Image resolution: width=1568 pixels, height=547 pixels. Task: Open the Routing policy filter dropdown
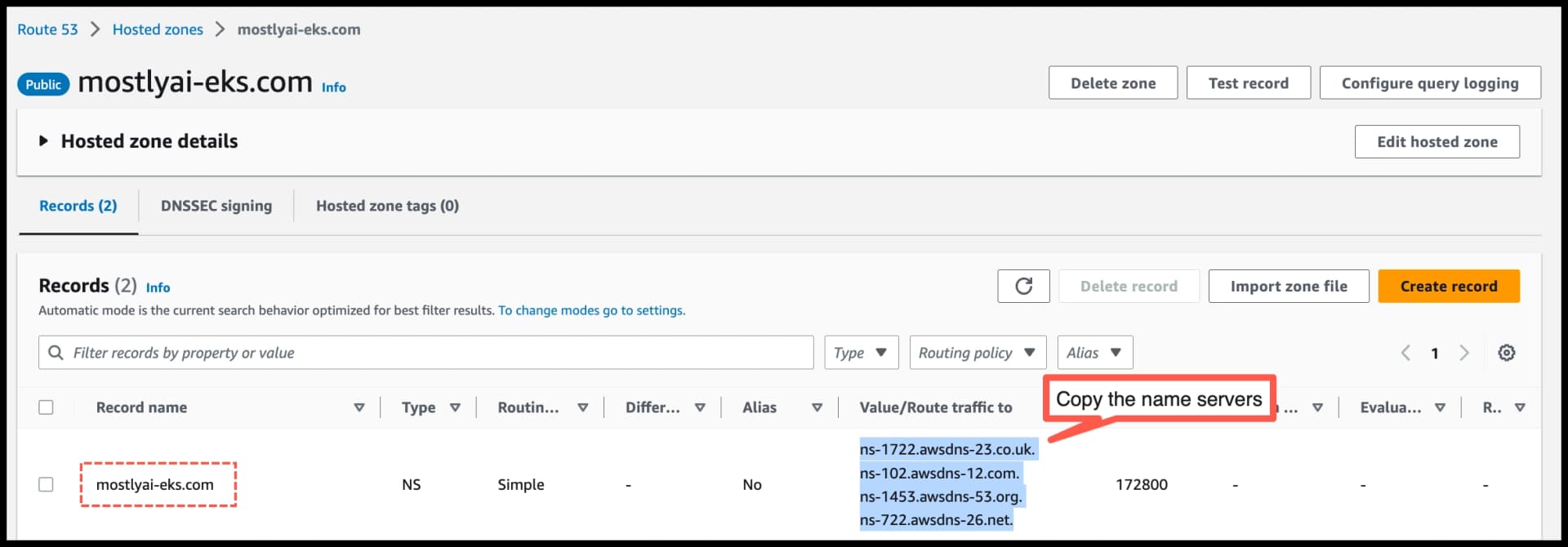click(978, 353)
